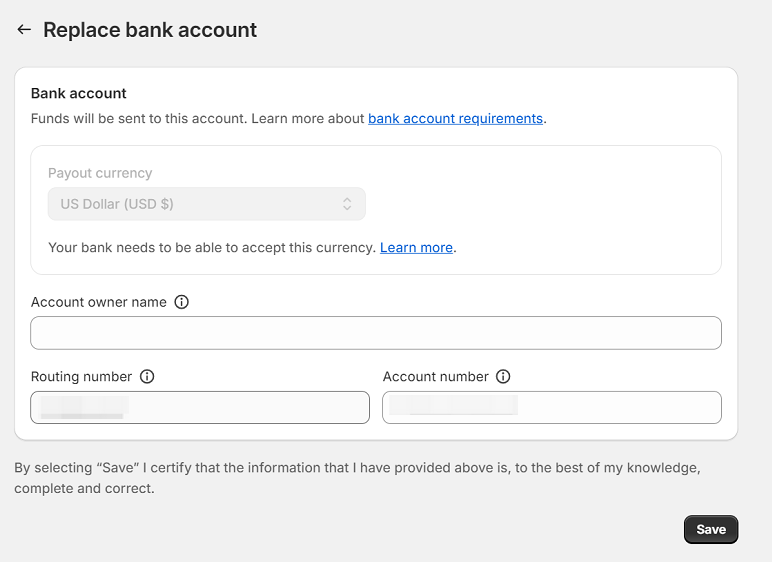Follow the Learn more link about currency
The width and height of the screenshot is (772, 562).
click(x=416, y=247)
